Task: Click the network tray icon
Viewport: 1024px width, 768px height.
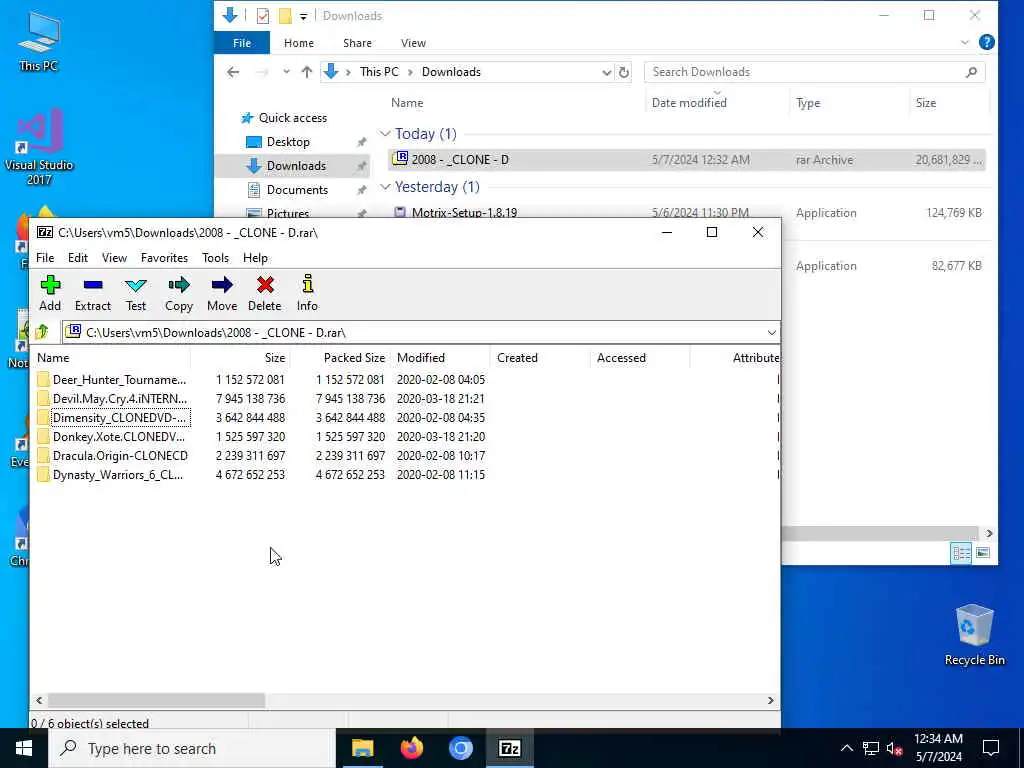Action: pos(871,748)
